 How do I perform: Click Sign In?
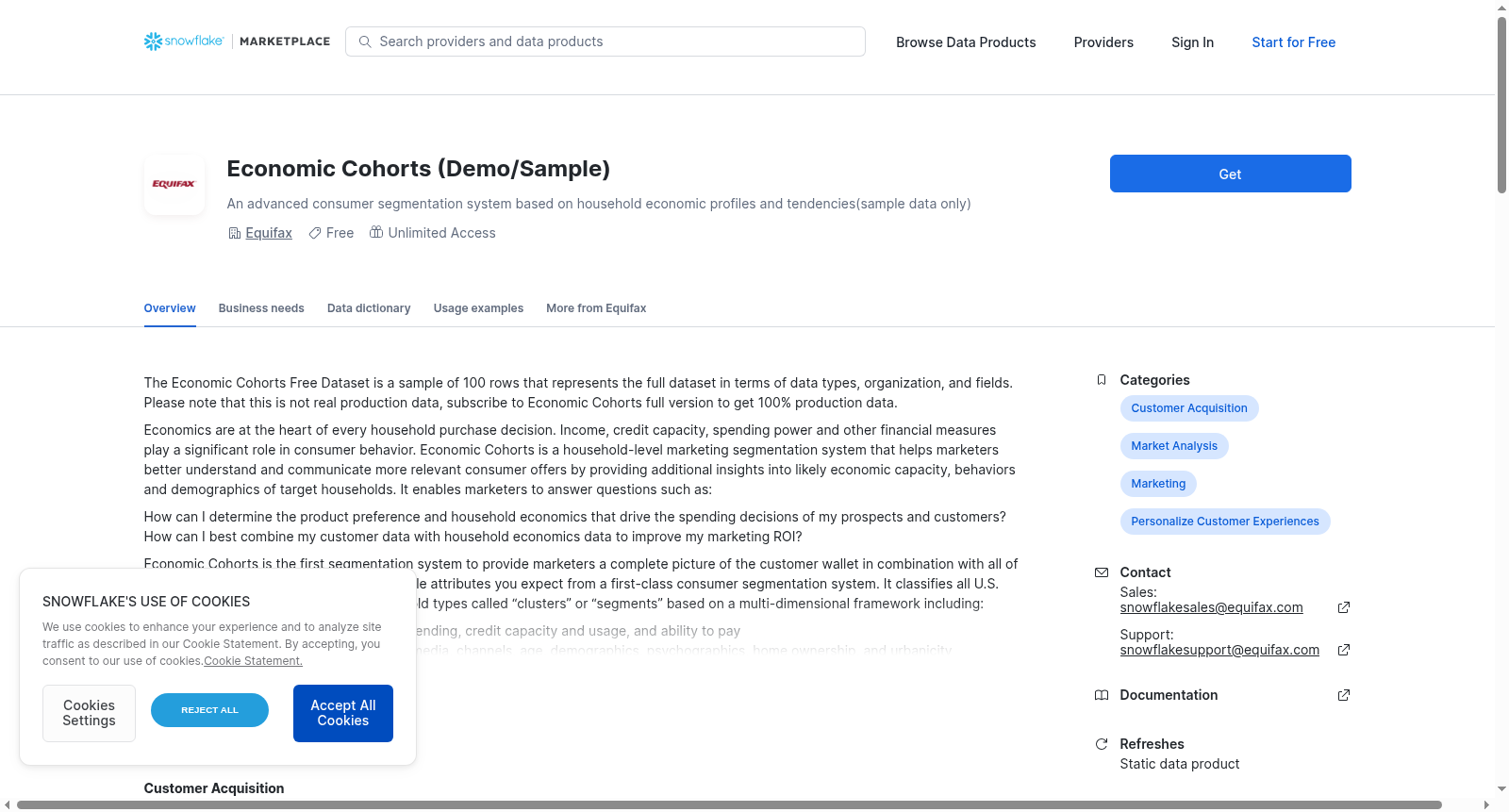pos(1192,42)
